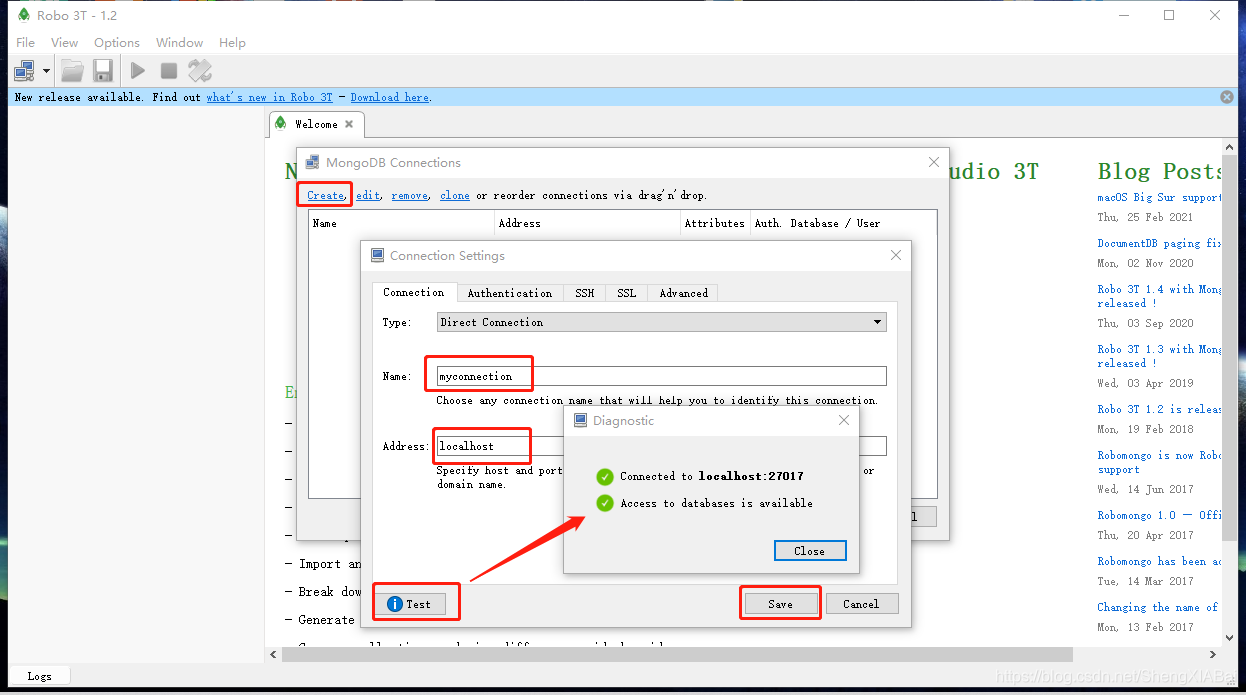Follow the "Download here" link
The width and height of the screenshot is (1246, 695).
click(x=390, y=97)
